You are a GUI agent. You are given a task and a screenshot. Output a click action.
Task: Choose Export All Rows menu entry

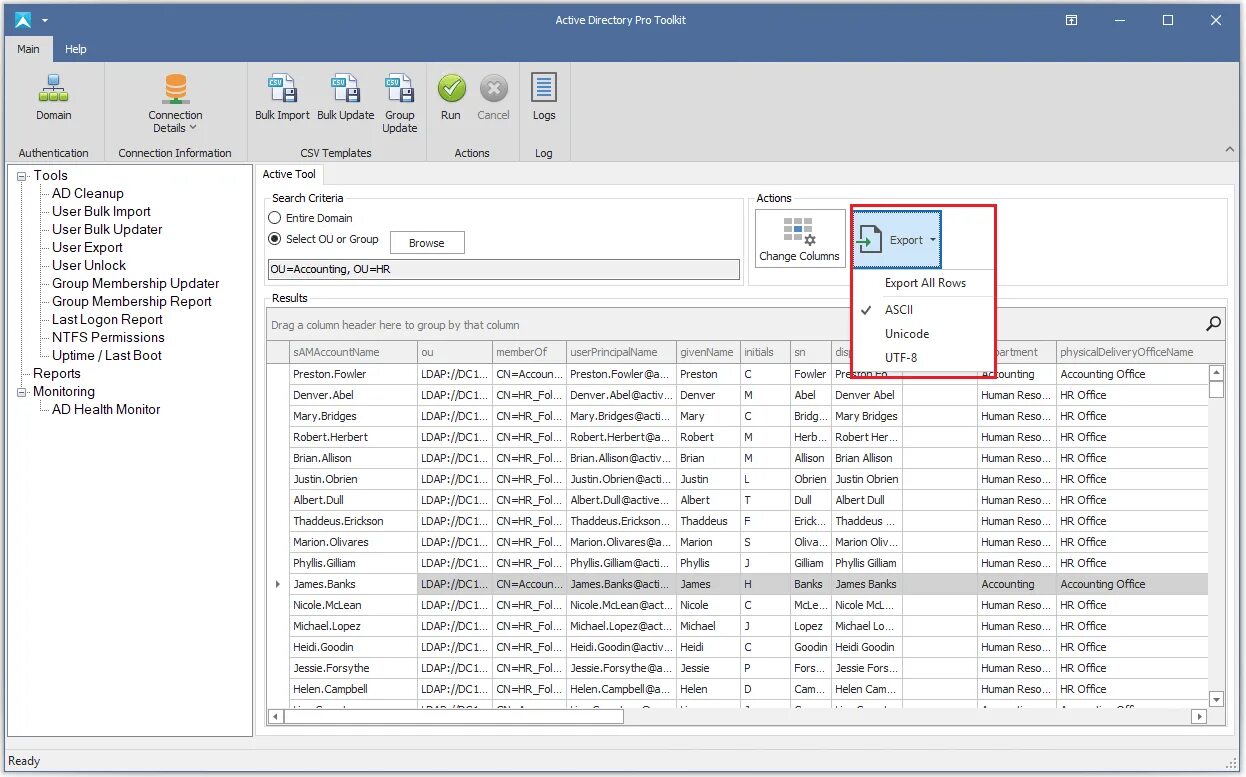click(925, 283)
